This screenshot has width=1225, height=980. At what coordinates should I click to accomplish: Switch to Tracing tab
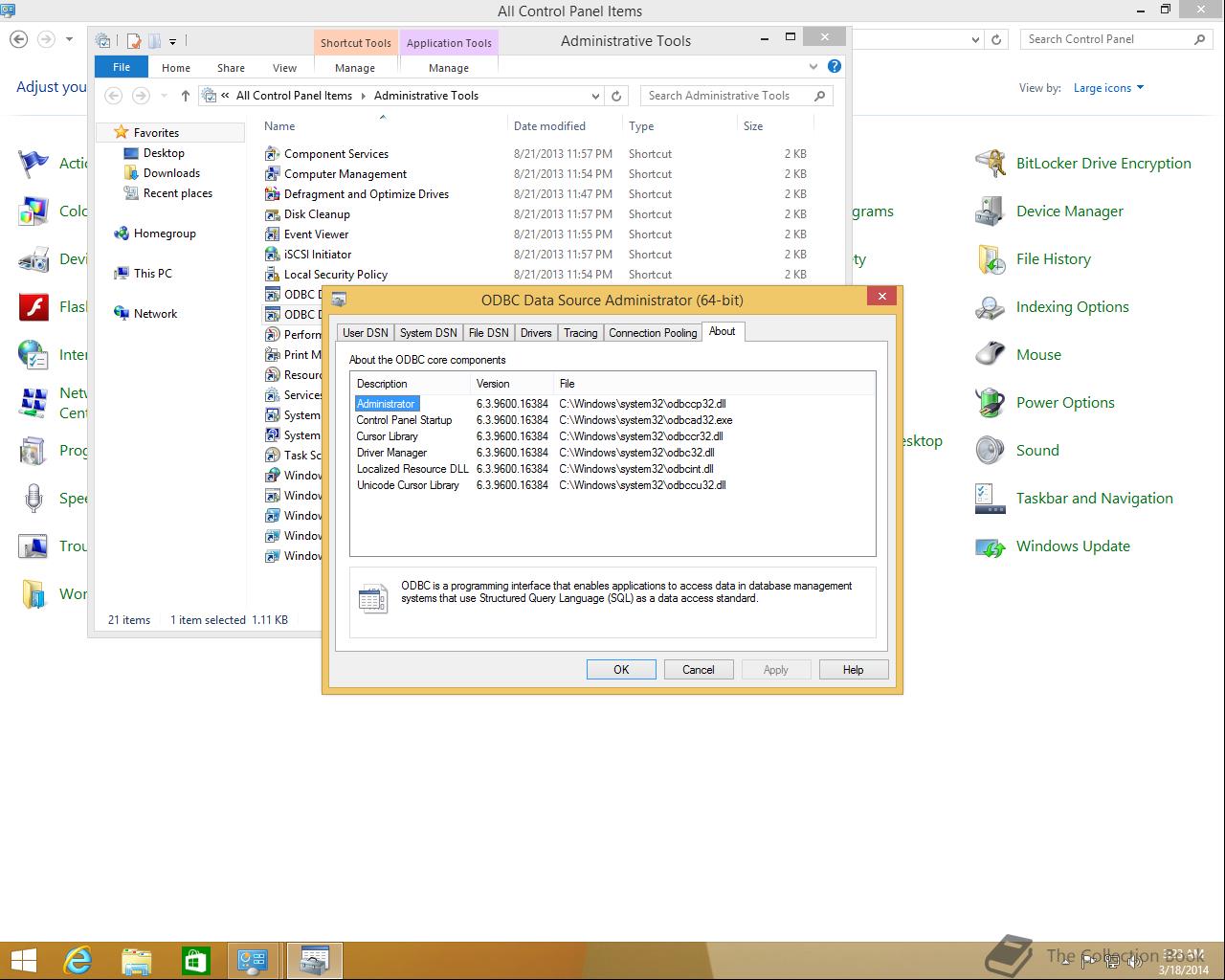pyautogui.click(x=580, y=333)
